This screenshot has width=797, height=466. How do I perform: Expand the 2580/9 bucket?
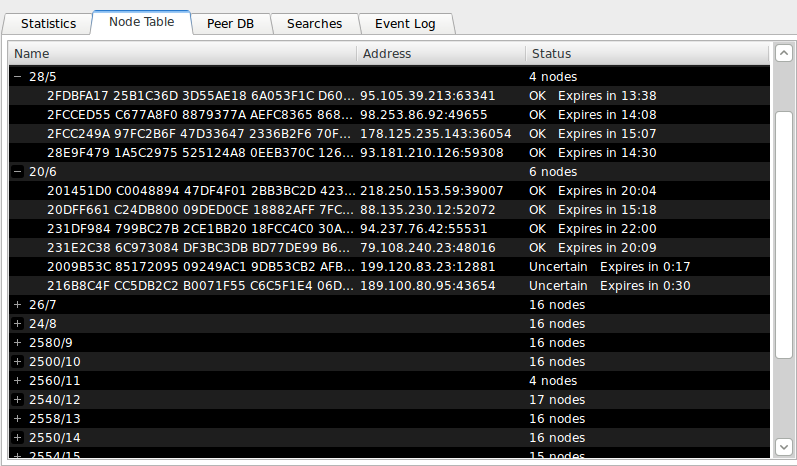coord(18,343)
